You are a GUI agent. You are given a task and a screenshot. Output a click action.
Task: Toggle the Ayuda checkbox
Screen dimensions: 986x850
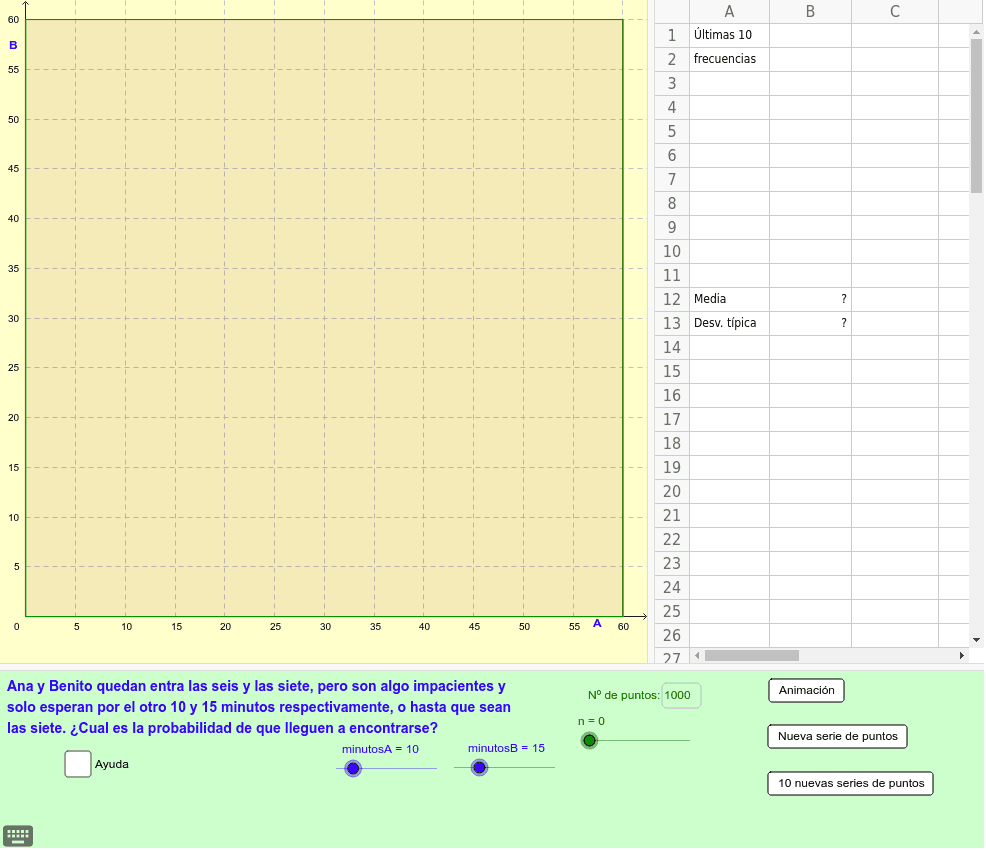pos(78,764)
